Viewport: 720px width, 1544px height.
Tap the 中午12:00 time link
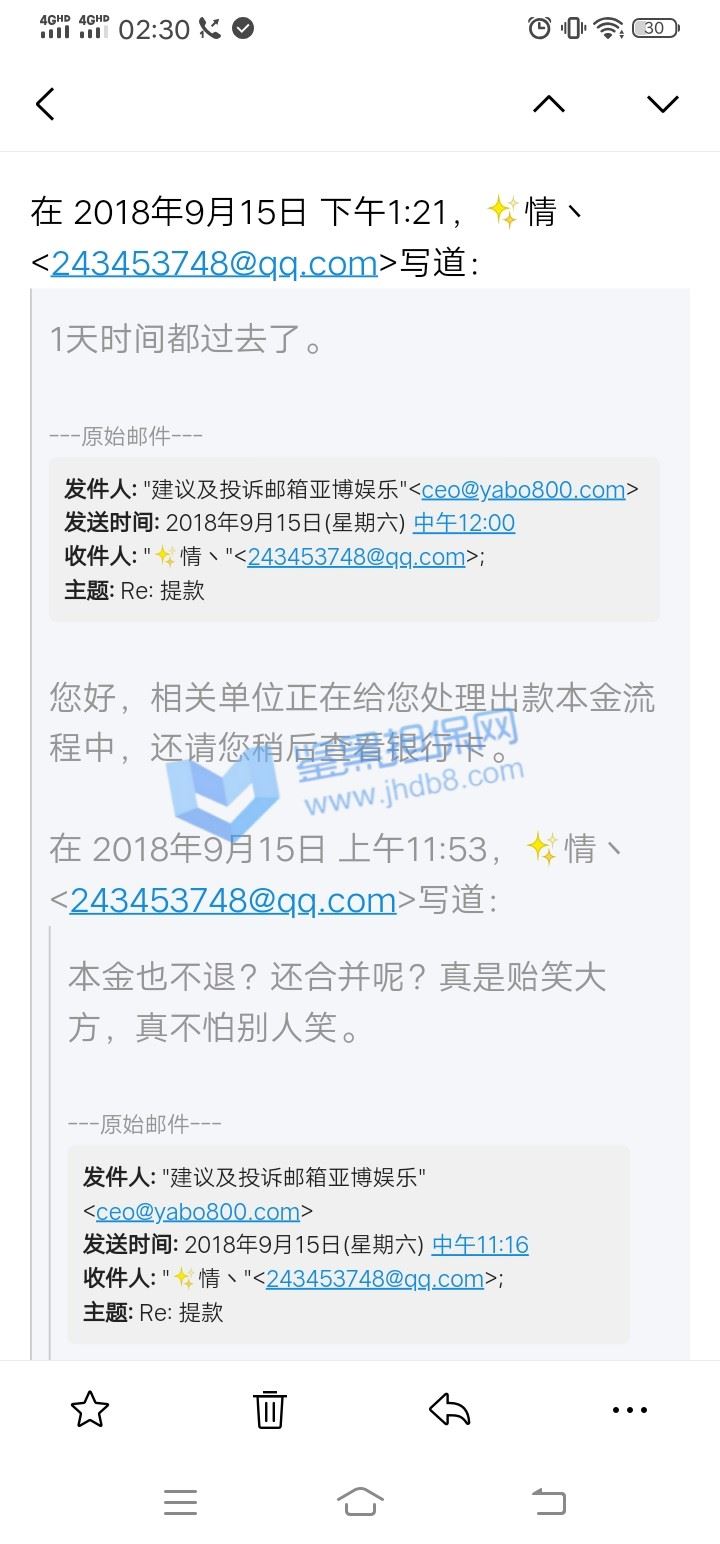[464, 523]
